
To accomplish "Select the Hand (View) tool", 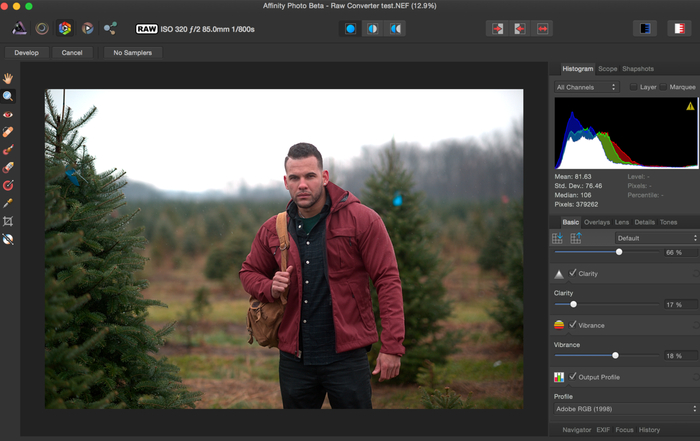I will (x=8, y=78).
